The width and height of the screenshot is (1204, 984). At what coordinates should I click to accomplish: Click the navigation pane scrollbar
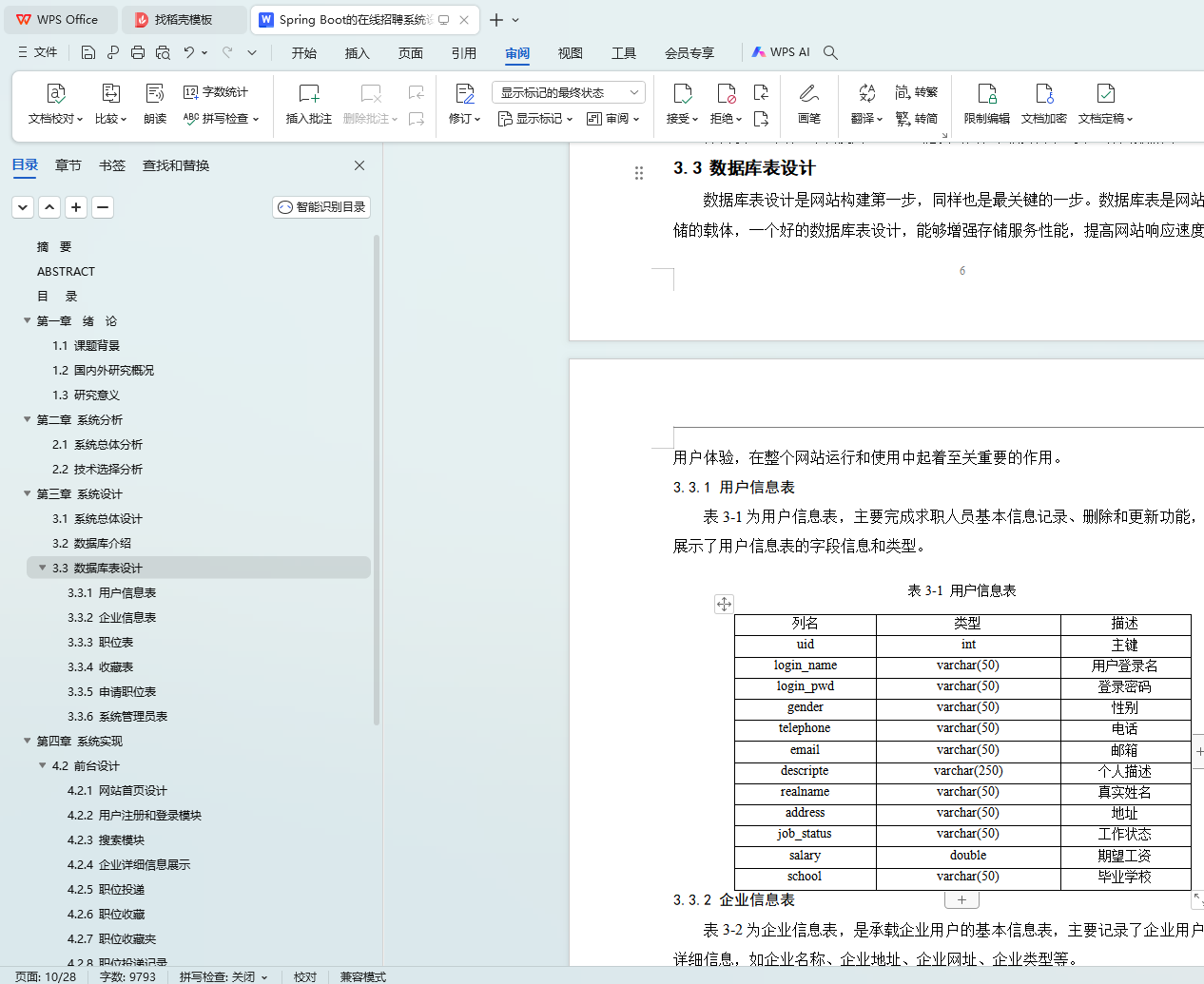click(377, 480)
